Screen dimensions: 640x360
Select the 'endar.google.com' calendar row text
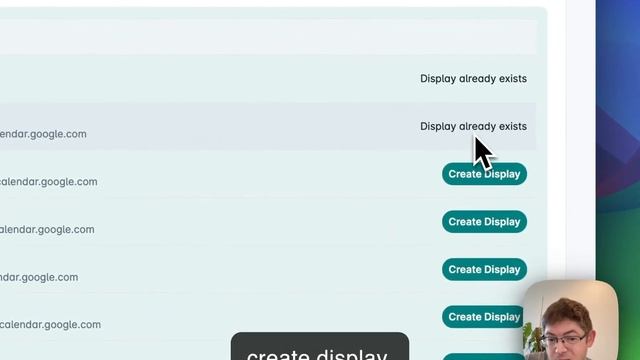point(43,134)
